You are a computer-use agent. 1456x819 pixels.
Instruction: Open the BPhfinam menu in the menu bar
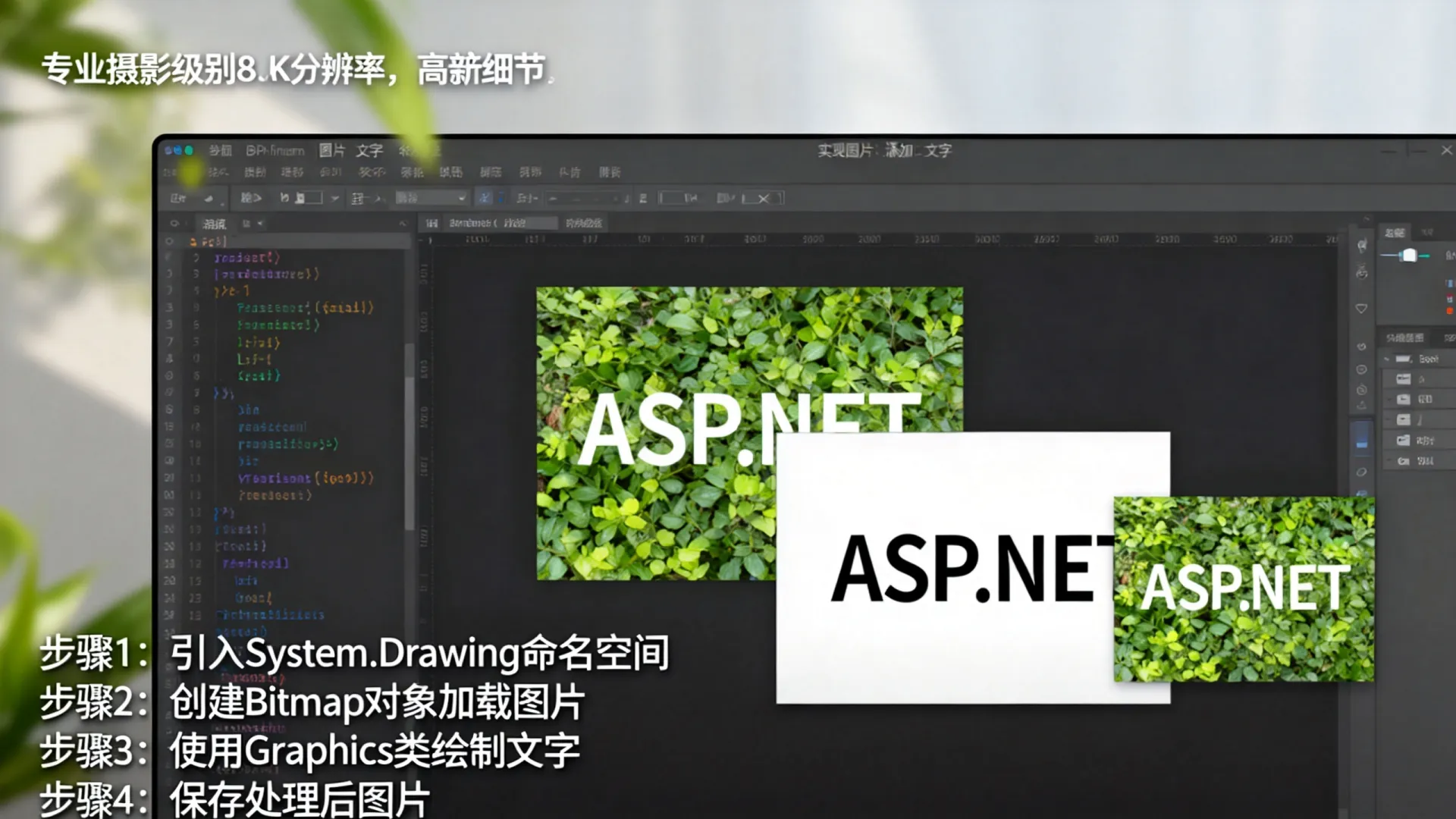pos(275,150)
